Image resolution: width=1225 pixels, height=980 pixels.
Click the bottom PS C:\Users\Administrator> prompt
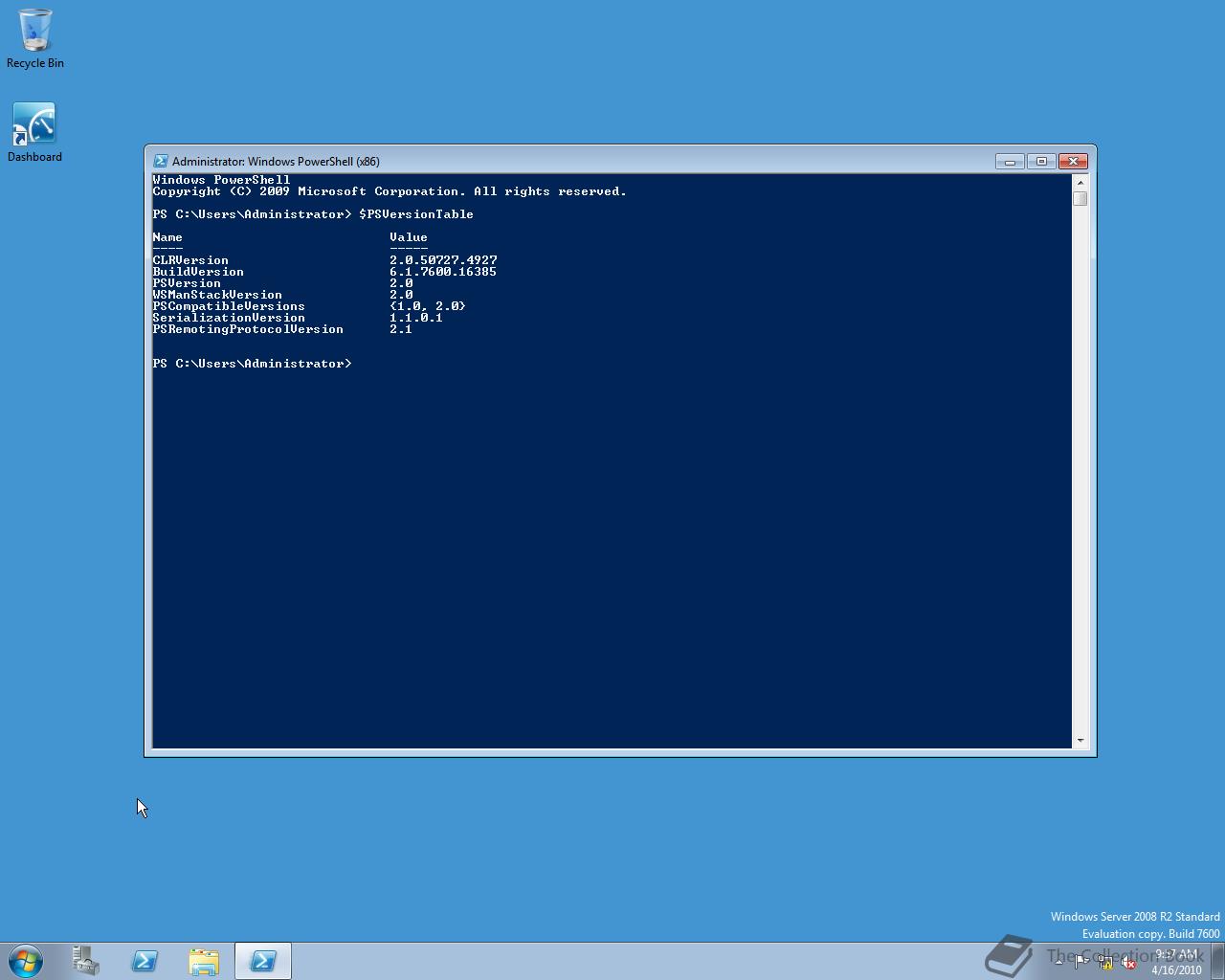[252, 364]
